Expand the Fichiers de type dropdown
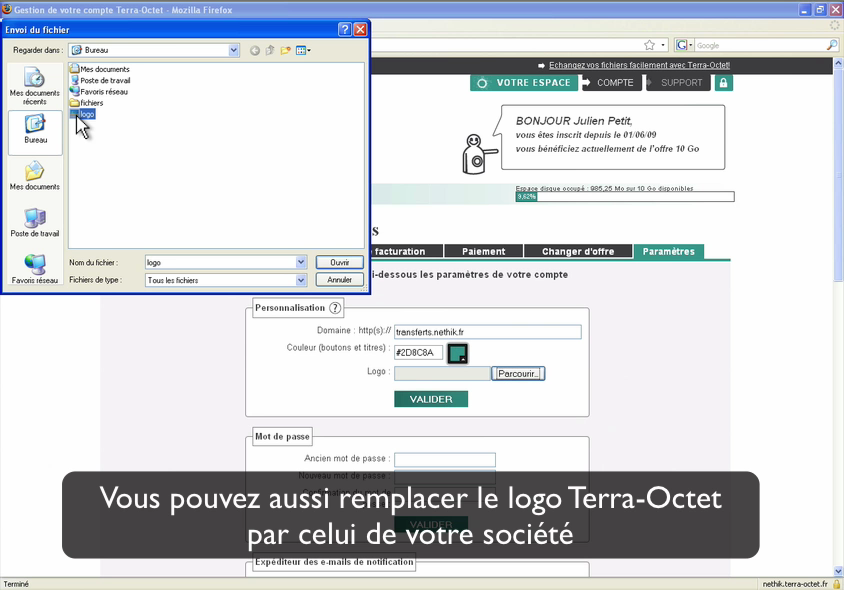 point(301,280)
